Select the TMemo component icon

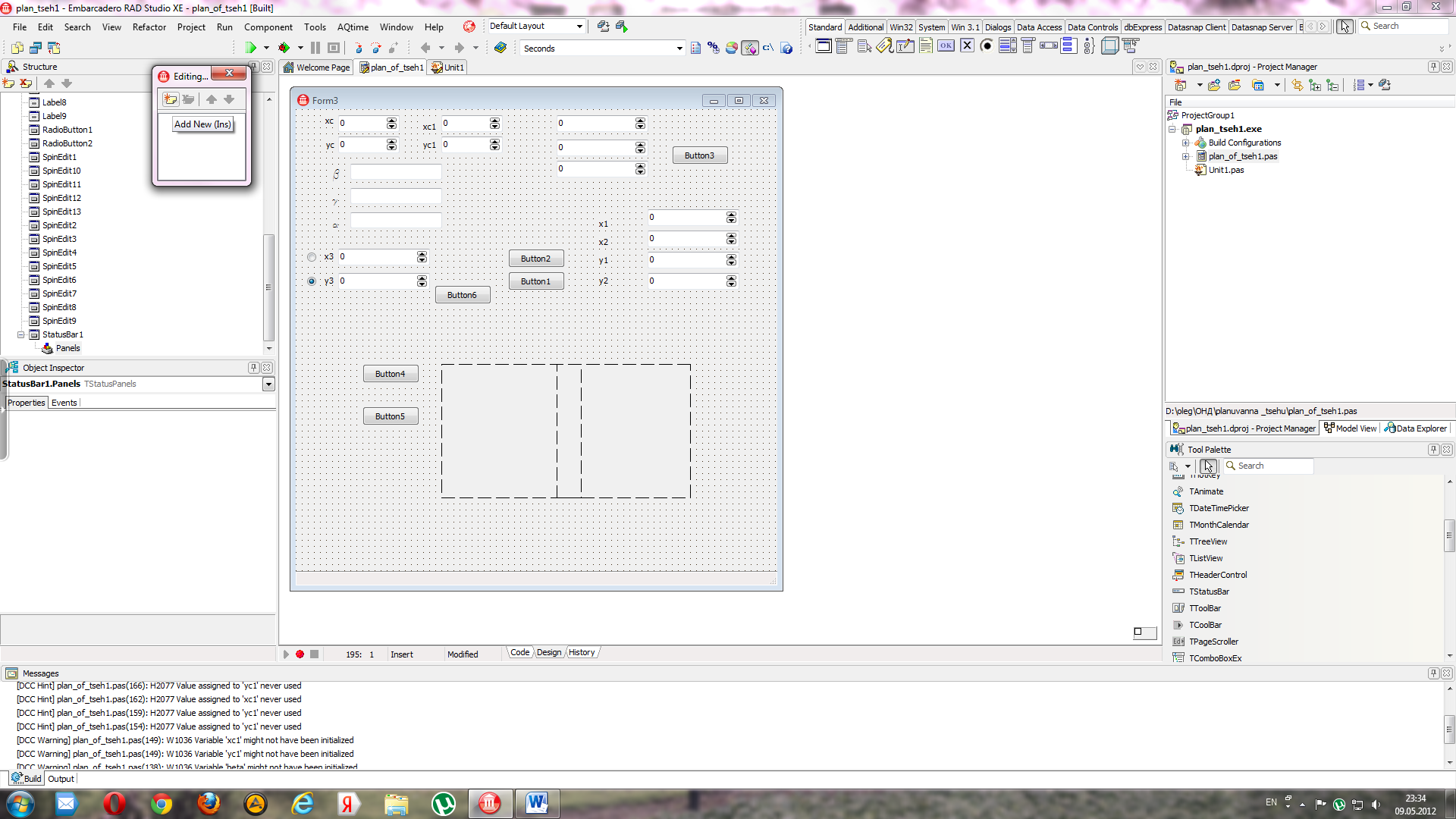tap(925, 46)
